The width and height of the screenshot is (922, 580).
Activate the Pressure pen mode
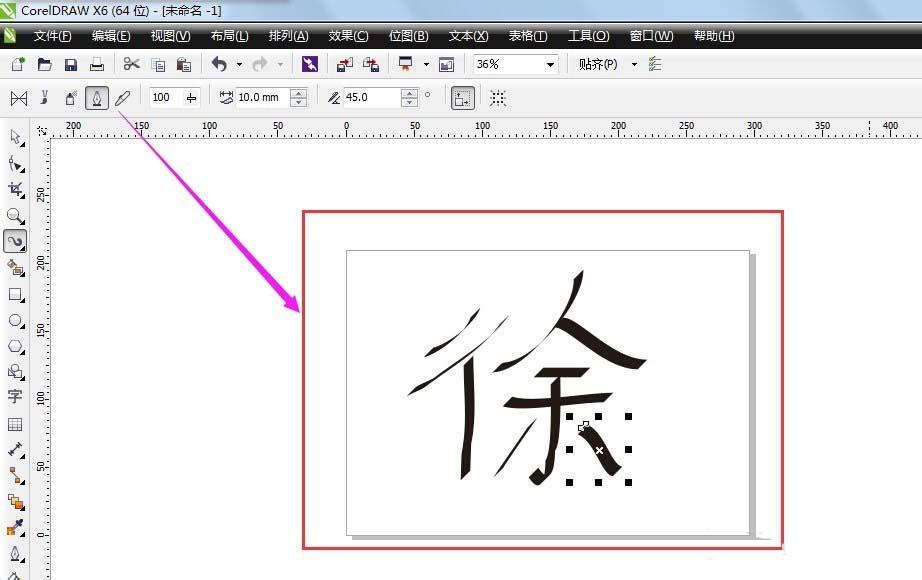(122, 98)
